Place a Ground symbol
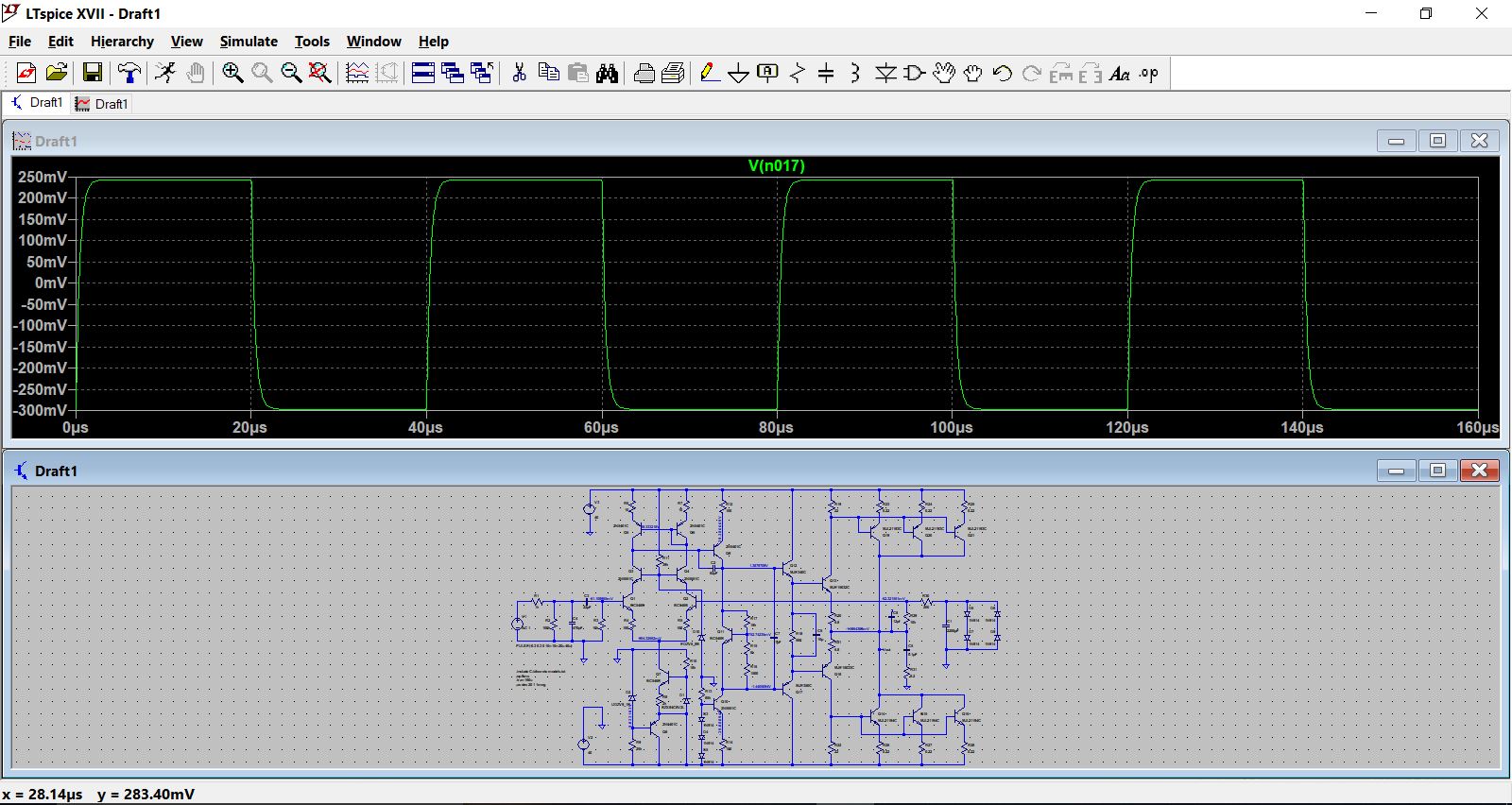This screenshot has width=1512, height=805. 739,73
